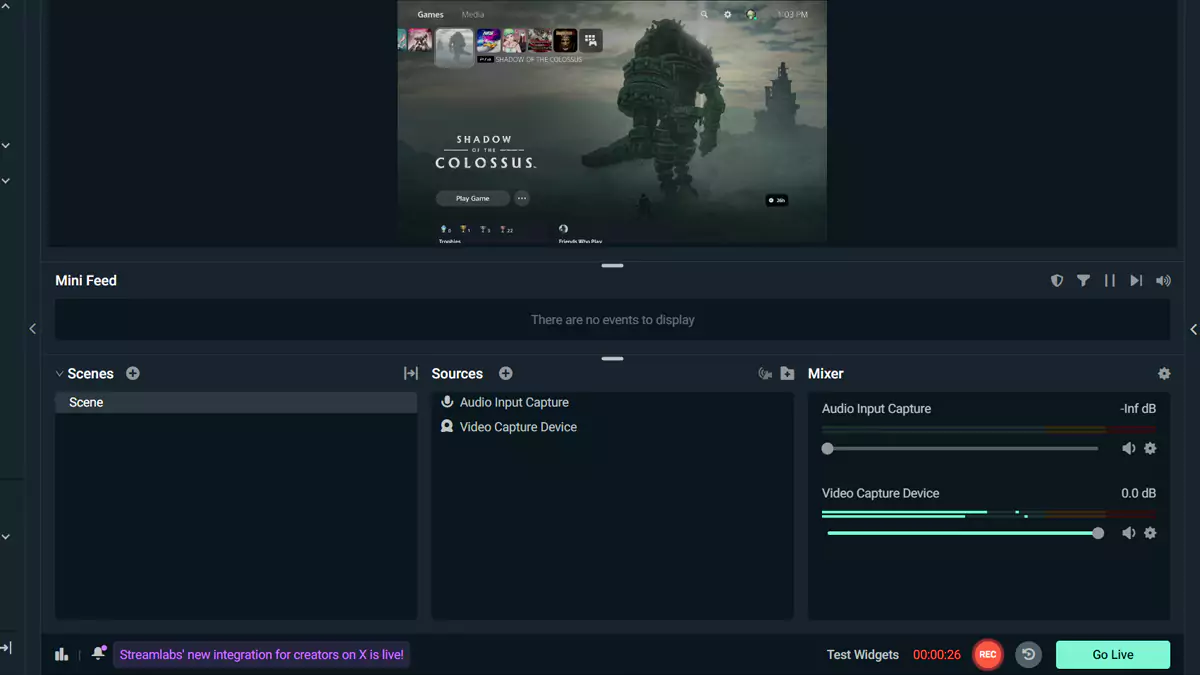
Task: Expand first chevron in left sidebar
Action: pyautogui.click(x=5, y=145)
